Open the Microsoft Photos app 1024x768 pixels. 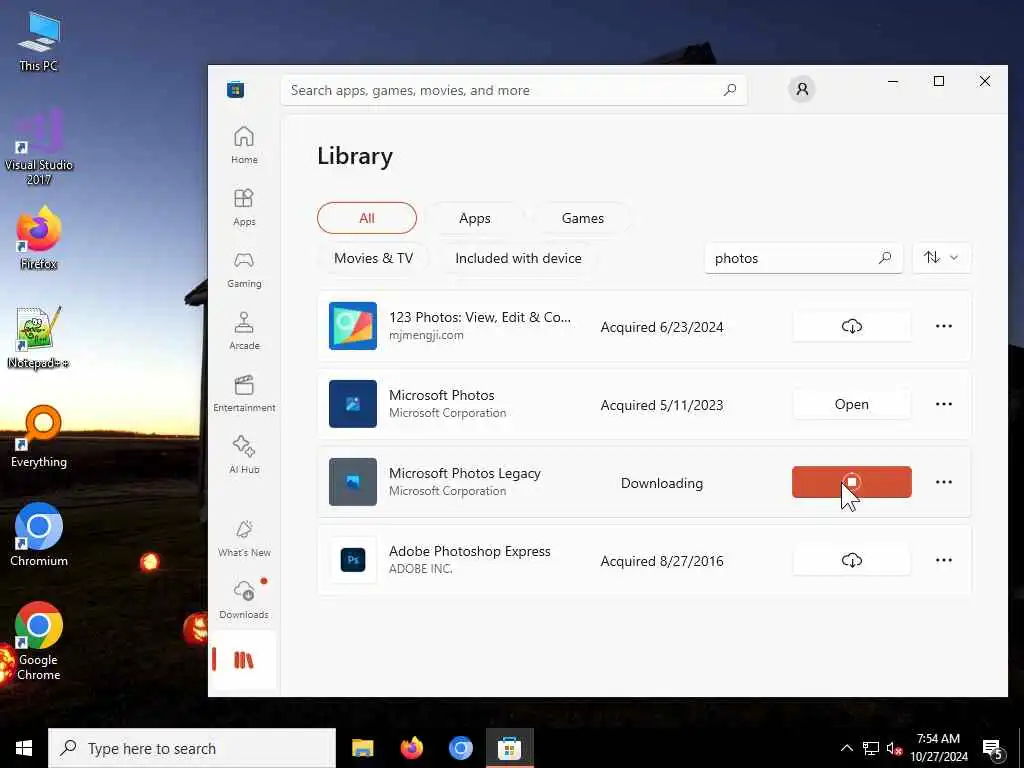(852, 404)
